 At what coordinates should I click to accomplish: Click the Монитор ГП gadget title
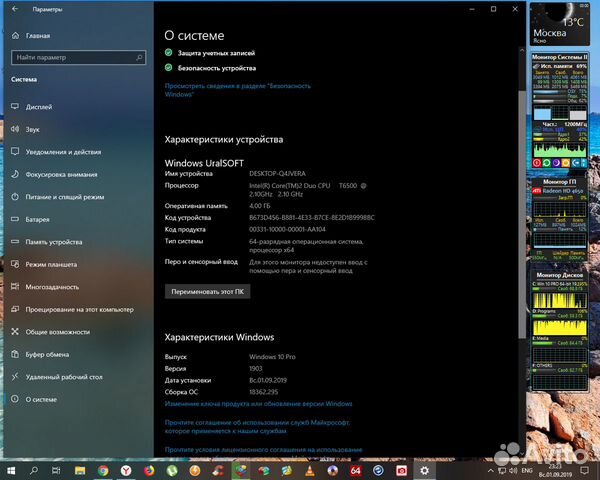[x=559, y=182]
